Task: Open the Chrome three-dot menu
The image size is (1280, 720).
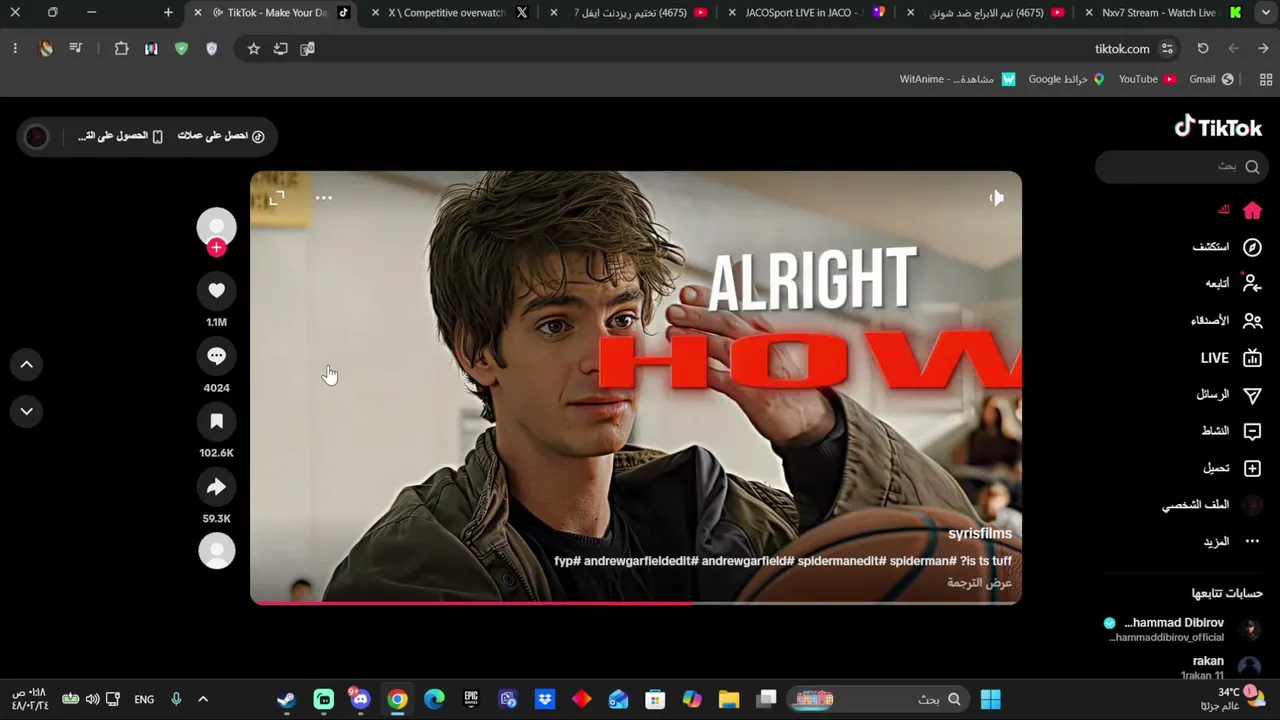Action: click(x=15, y=49)
